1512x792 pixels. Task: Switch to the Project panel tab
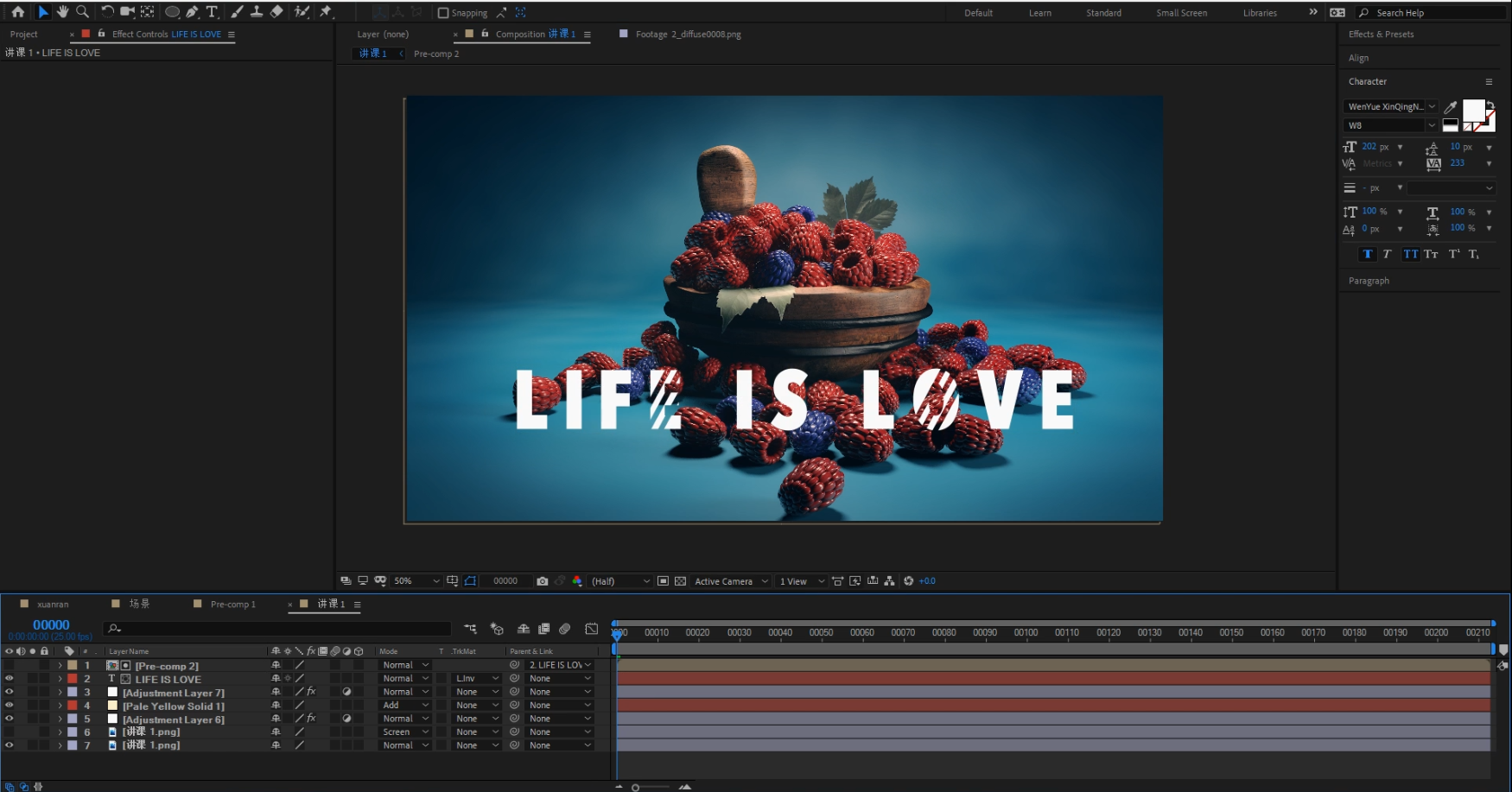(24, 35)
